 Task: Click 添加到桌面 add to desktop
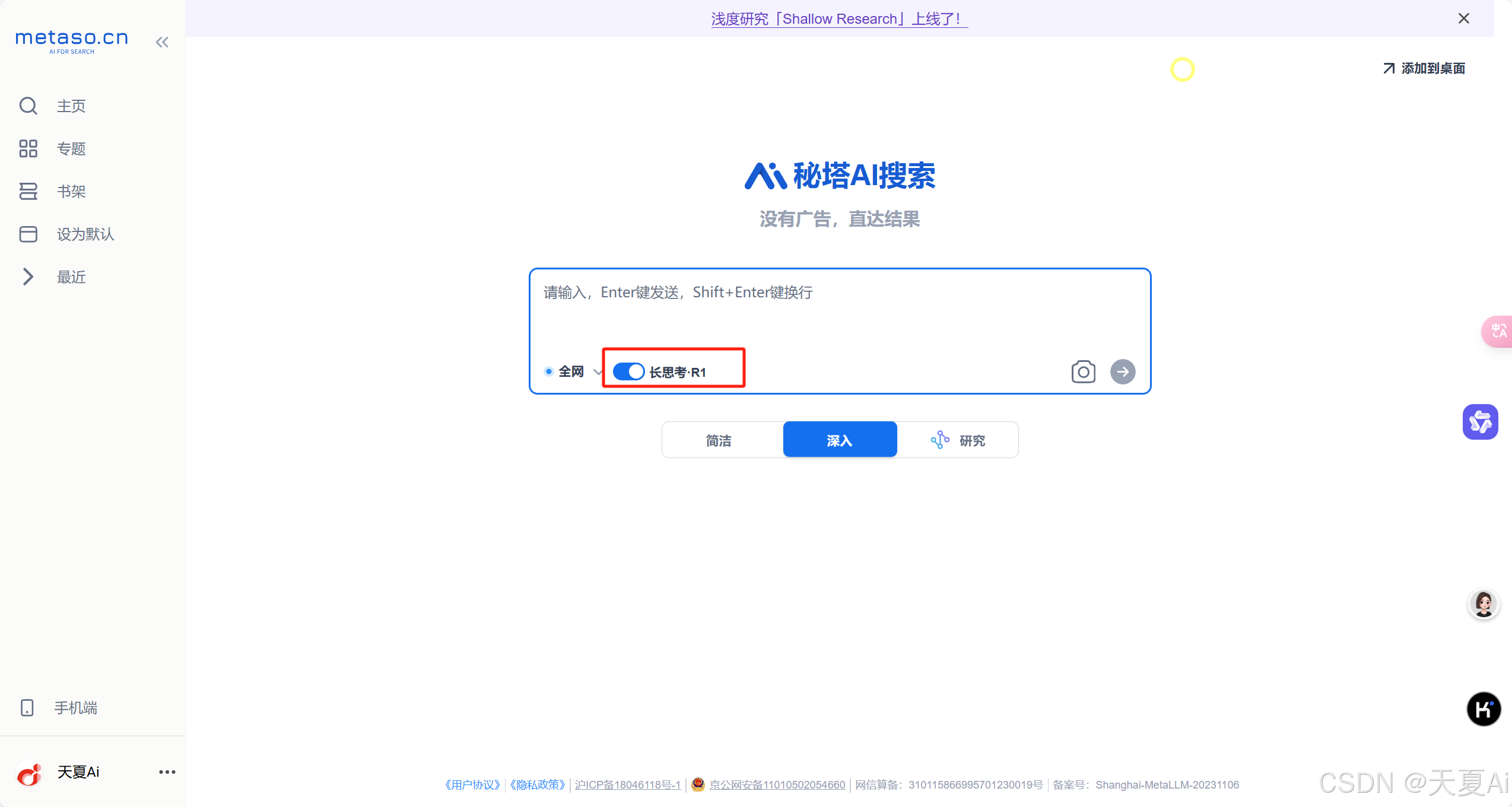1424,68
